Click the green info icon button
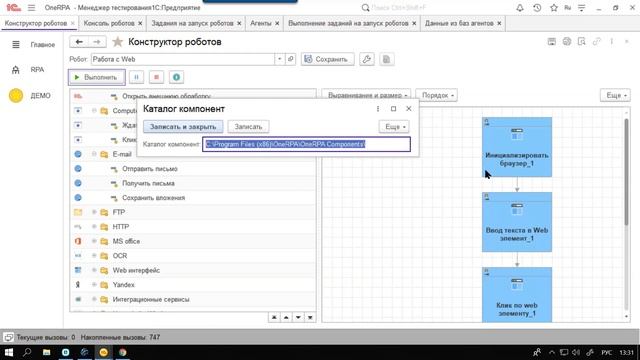640x360 pixels. click(176, 77)
